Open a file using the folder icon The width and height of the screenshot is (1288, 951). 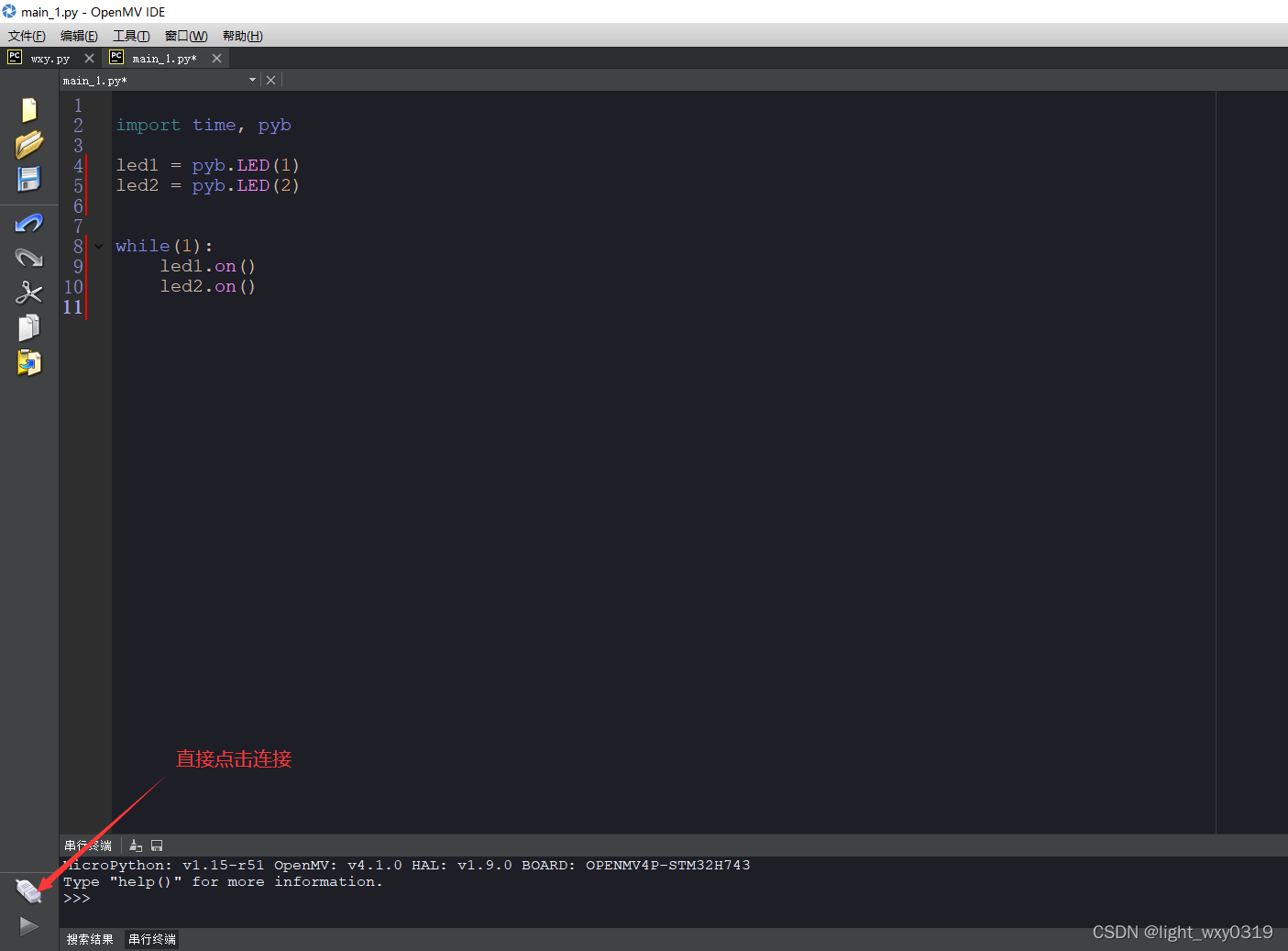pos(29,145)
